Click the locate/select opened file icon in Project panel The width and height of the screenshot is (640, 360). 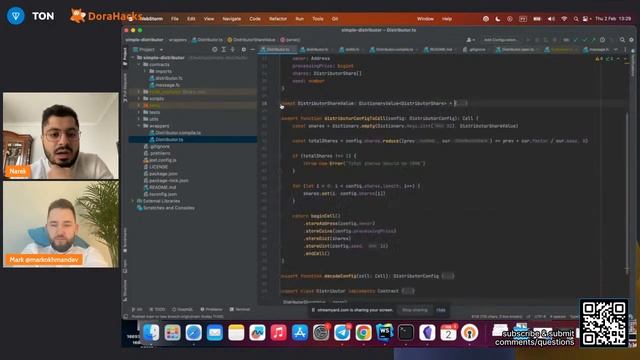click(x=215, y=49)
